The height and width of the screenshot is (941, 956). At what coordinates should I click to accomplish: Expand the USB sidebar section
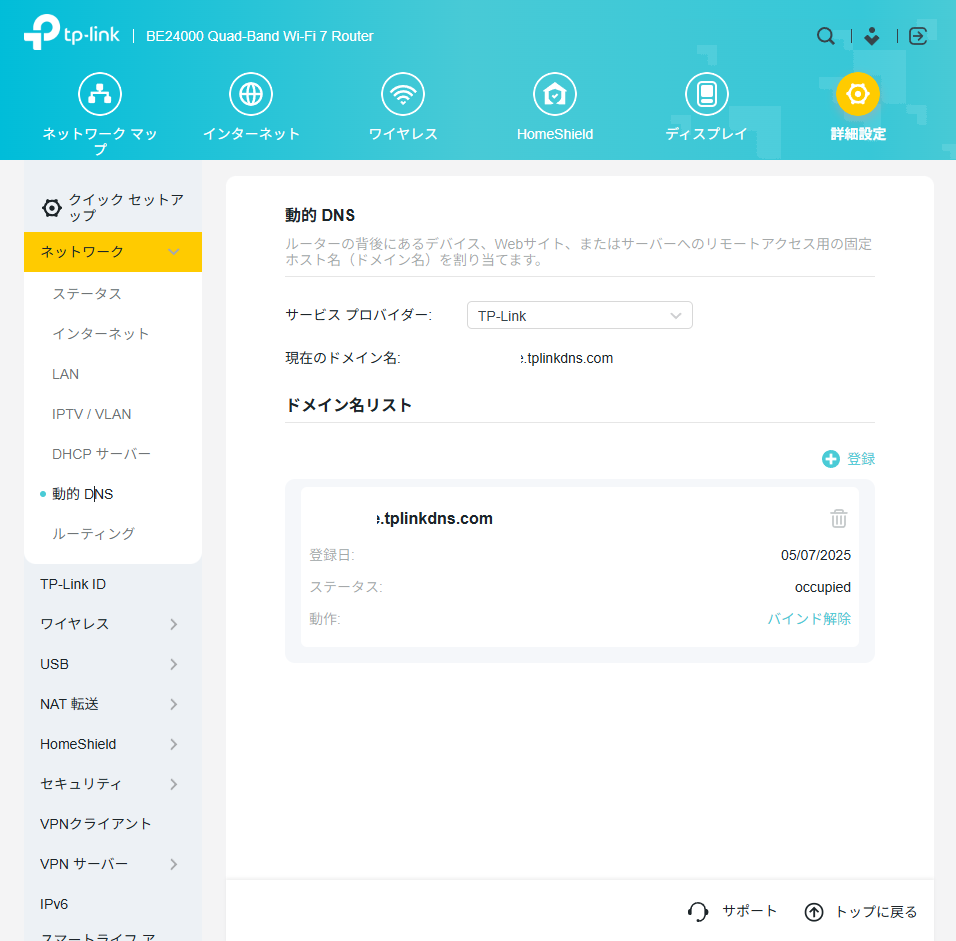(113, 664)
